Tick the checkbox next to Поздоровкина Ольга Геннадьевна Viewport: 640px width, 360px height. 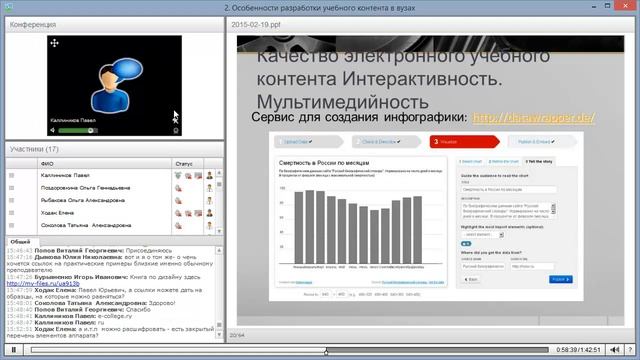[11, 188]
